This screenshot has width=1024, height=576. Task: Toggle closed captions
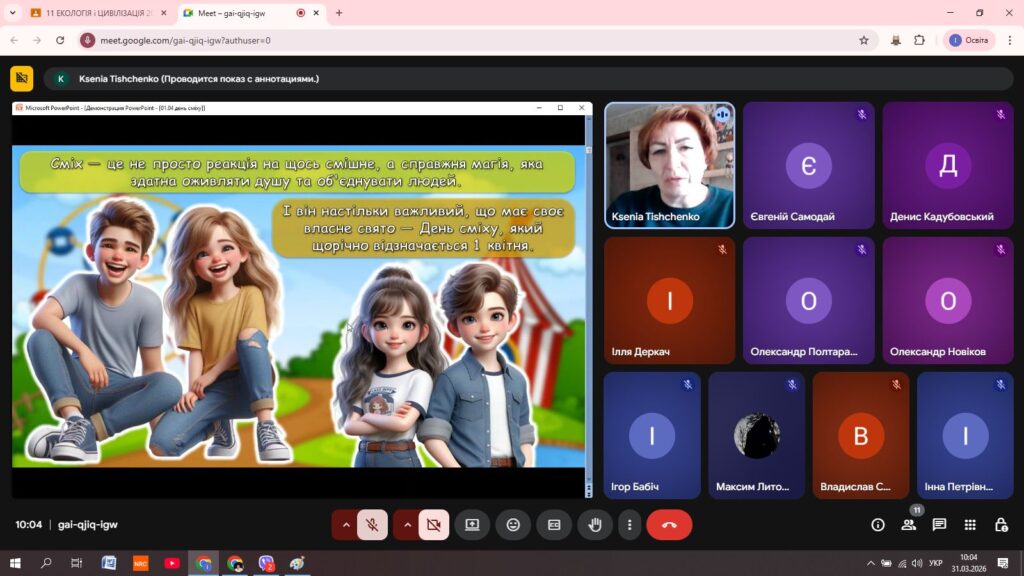[x=554, y=524]
